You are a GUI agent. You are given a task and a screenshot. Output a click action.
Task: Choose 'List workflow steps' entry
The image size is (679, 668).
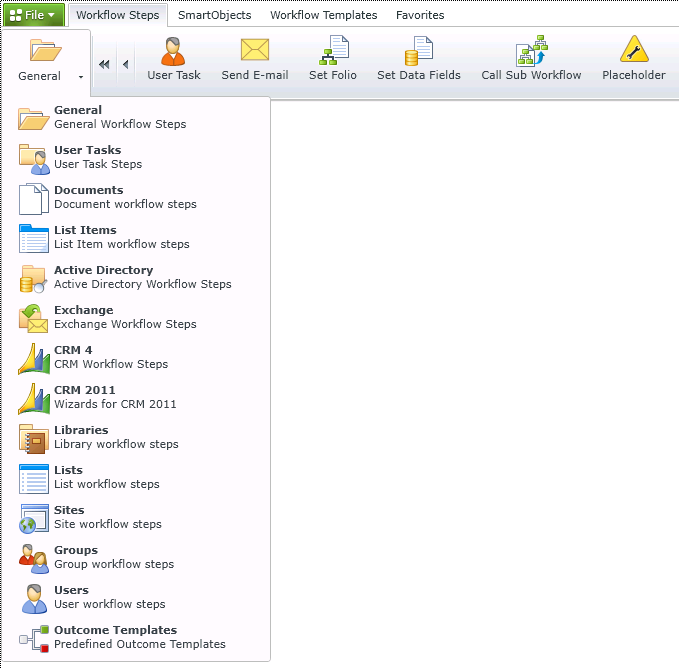click(107, 484)
